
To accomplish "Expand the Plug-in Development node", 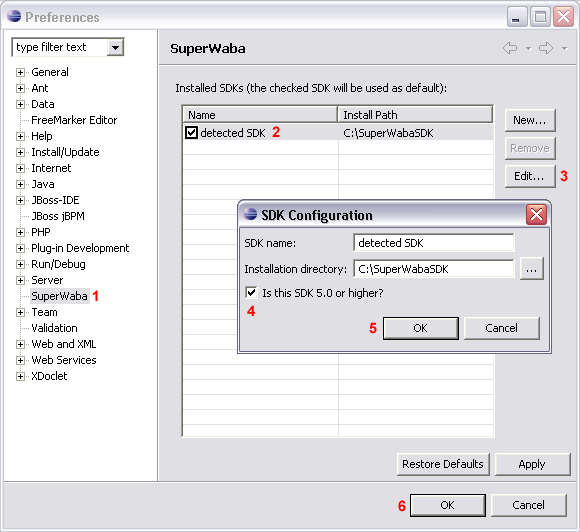I will tap(20, 248).
